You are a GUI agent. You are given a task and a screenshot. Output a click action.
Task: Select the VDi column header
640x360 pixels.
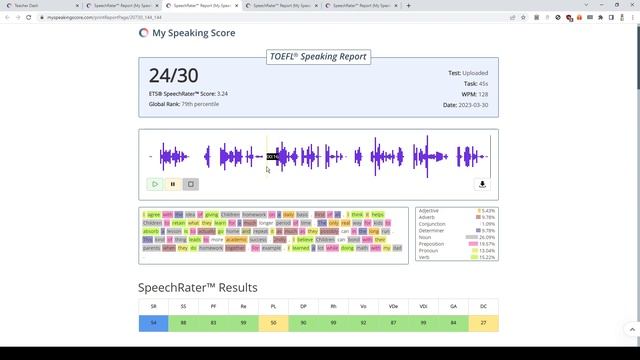[423, 307]
